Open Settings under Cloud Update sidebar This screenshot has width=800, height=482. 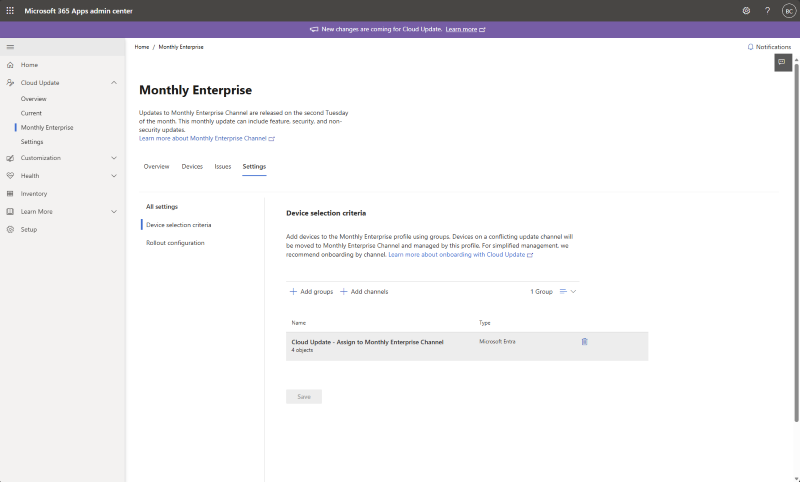32,142
